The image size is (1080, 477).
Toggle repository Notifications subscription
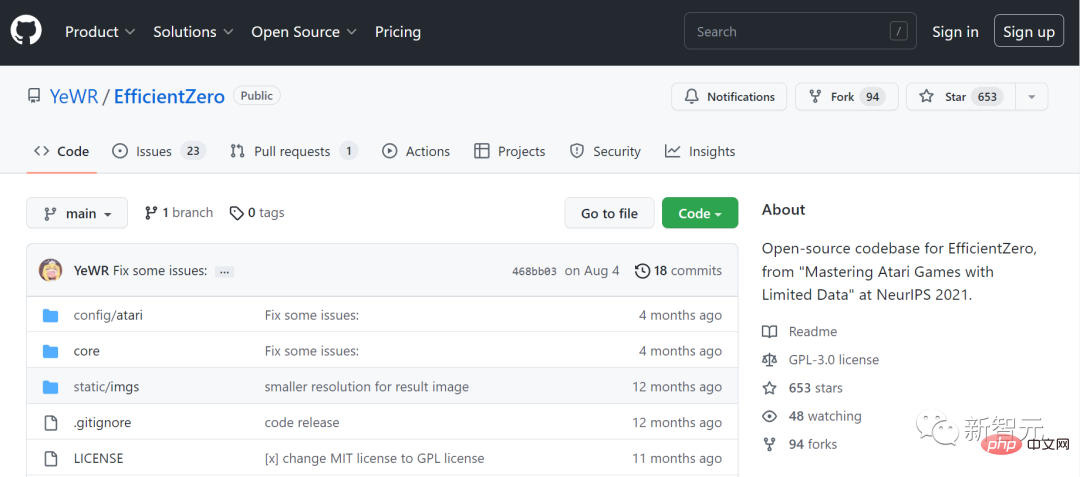click(x=729, y=97)
